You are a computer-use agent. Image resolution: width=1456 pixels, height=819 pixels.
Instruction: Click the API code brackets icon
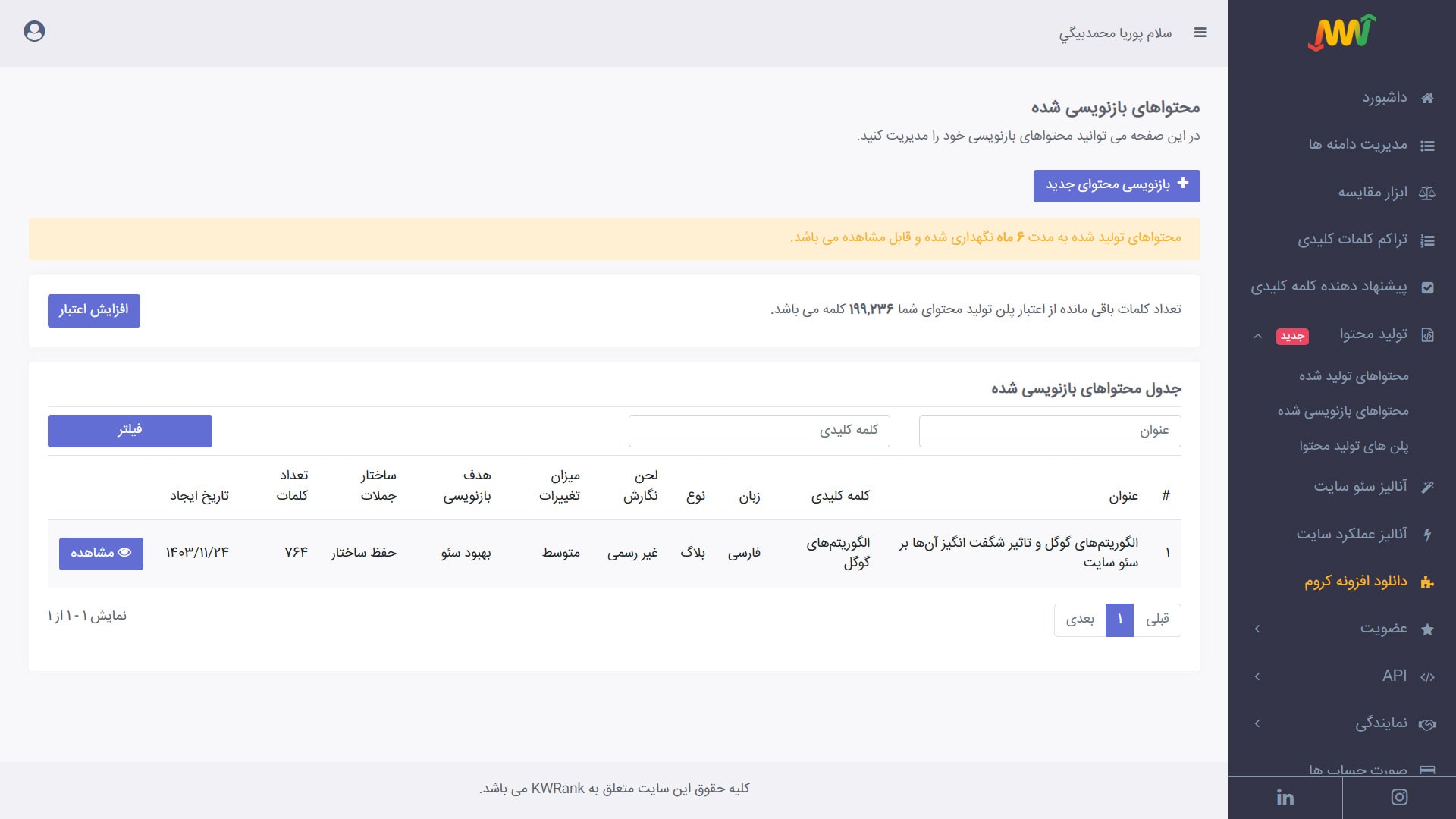click(x=1427, y=677)
